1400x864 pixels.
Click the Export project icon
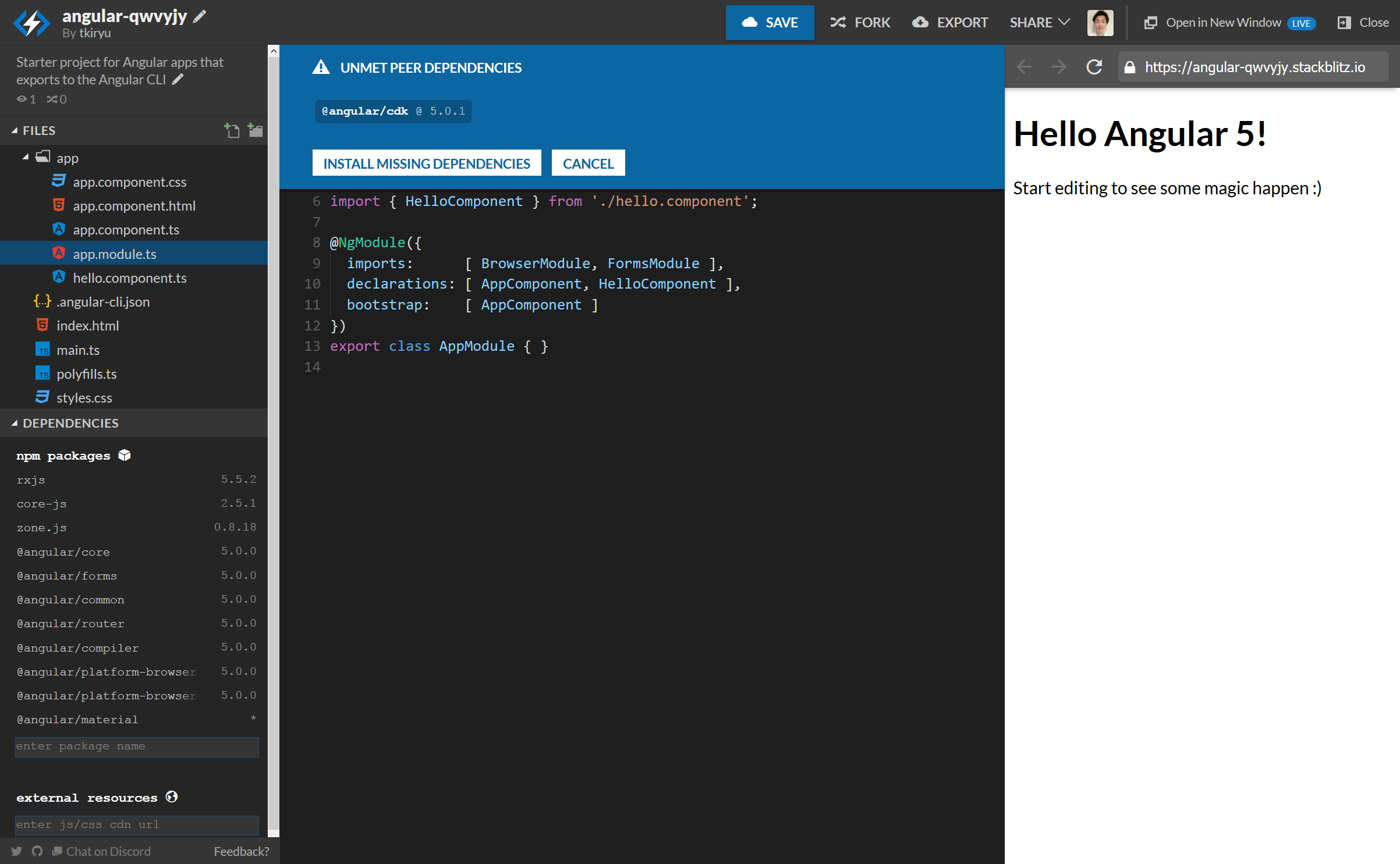949,23
